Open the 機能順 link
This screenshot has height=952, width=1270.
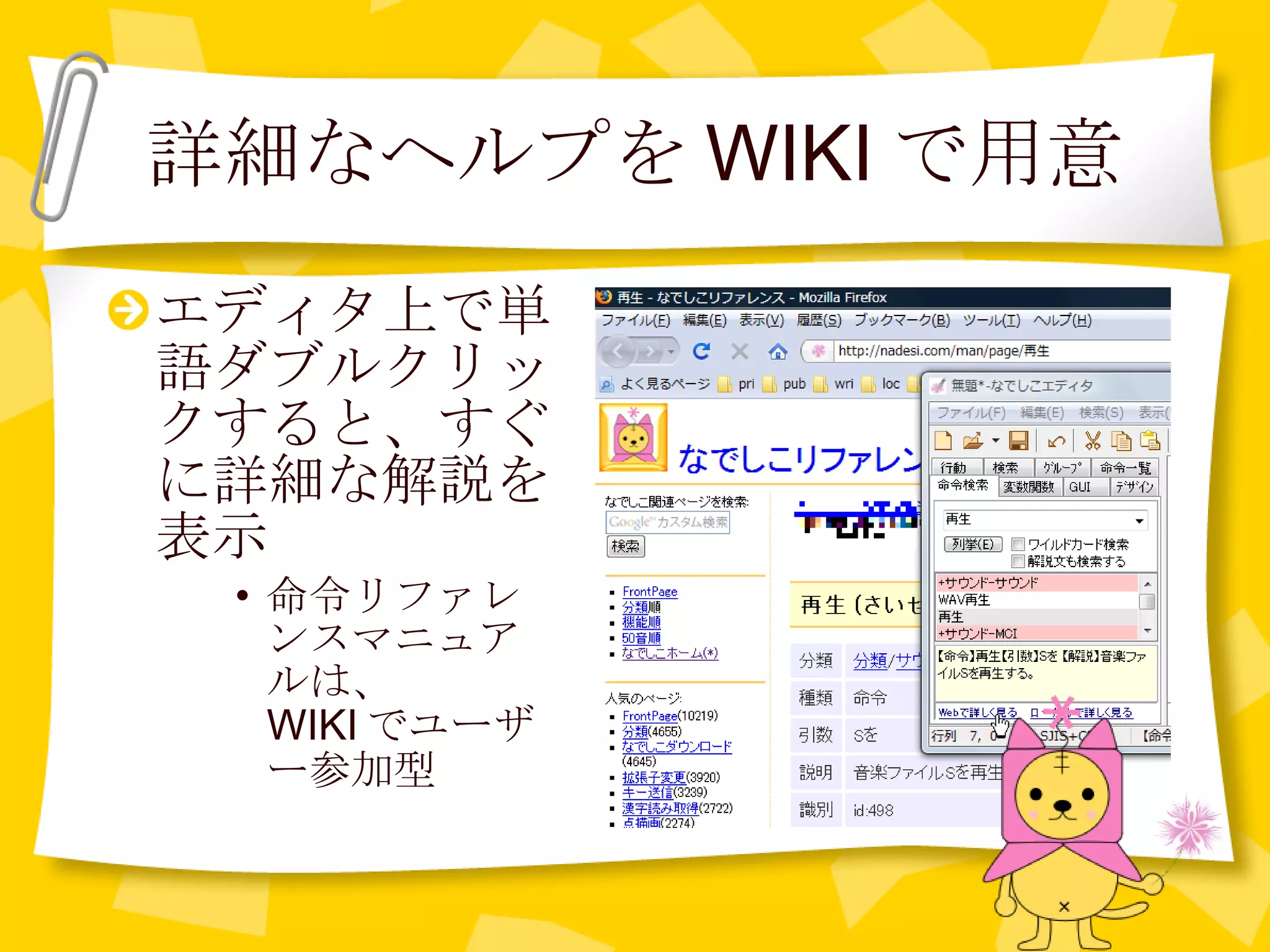641,622
